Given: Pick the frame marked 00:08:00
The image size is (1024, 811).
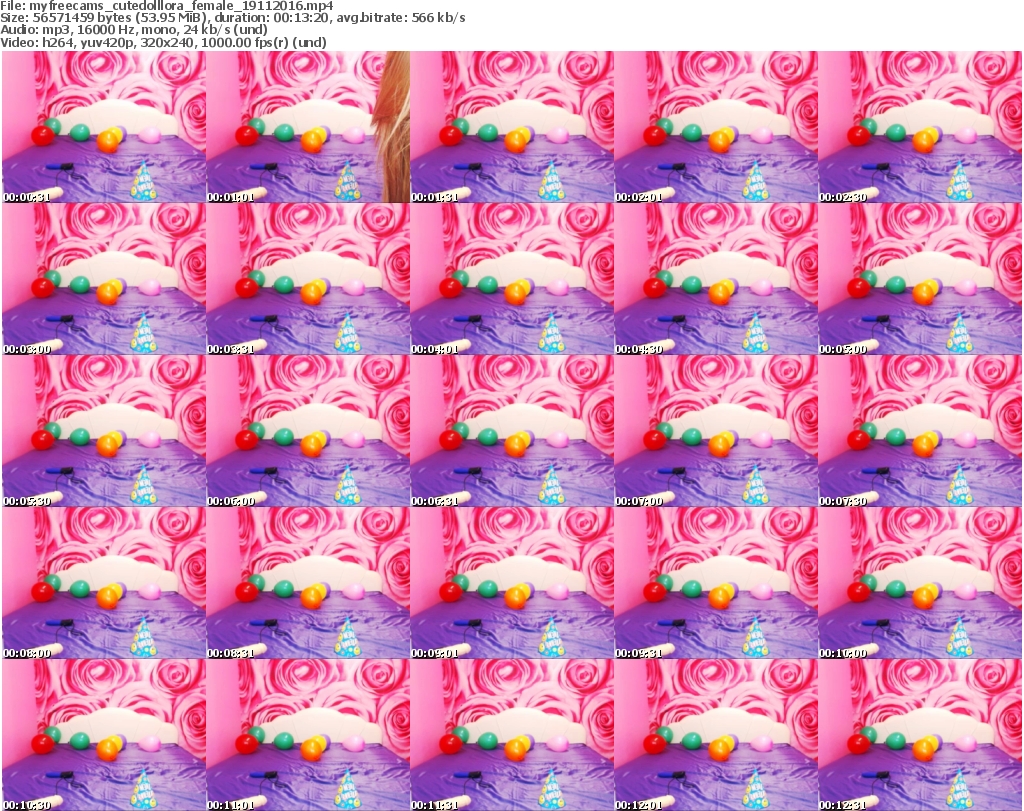Looking at the screenshot, I should [x=104, y=583].
